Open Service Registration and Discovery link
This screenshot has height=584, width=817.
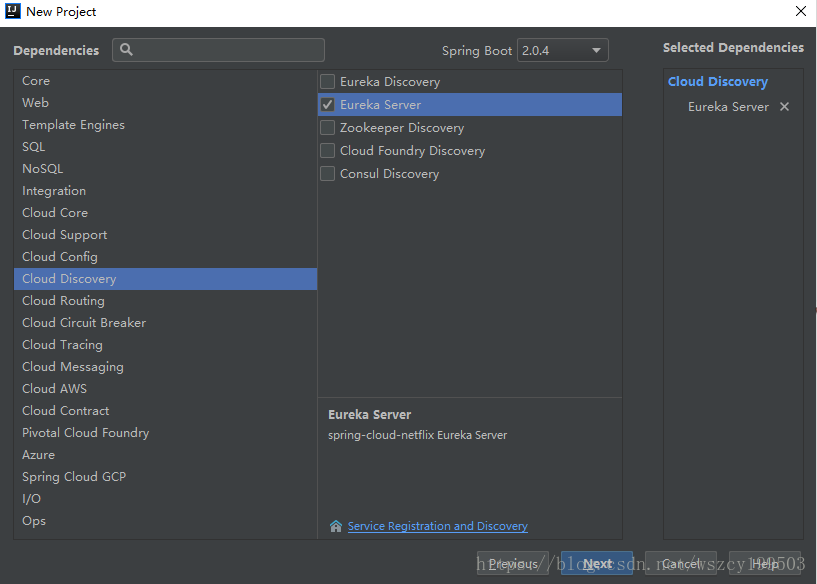(438, 526)
